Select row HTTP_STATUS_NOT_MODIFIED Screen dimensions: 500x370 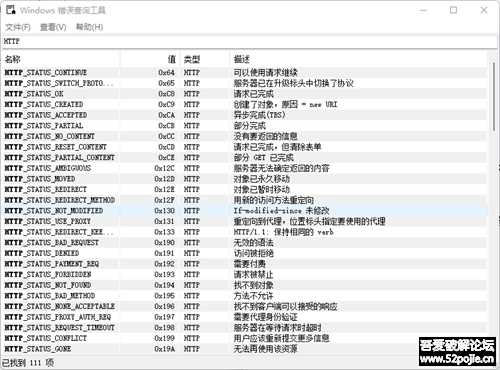click(245, 211)
